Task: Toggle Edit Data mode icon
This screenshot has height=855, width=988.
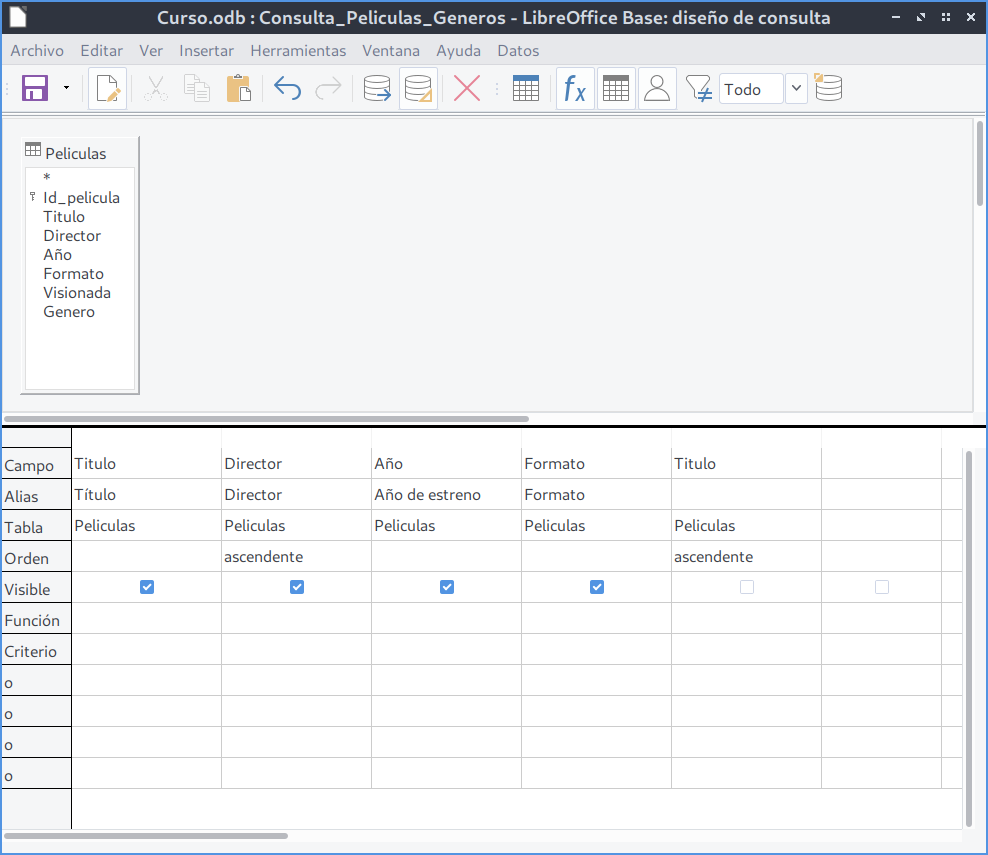Action: tap(108, 89)
